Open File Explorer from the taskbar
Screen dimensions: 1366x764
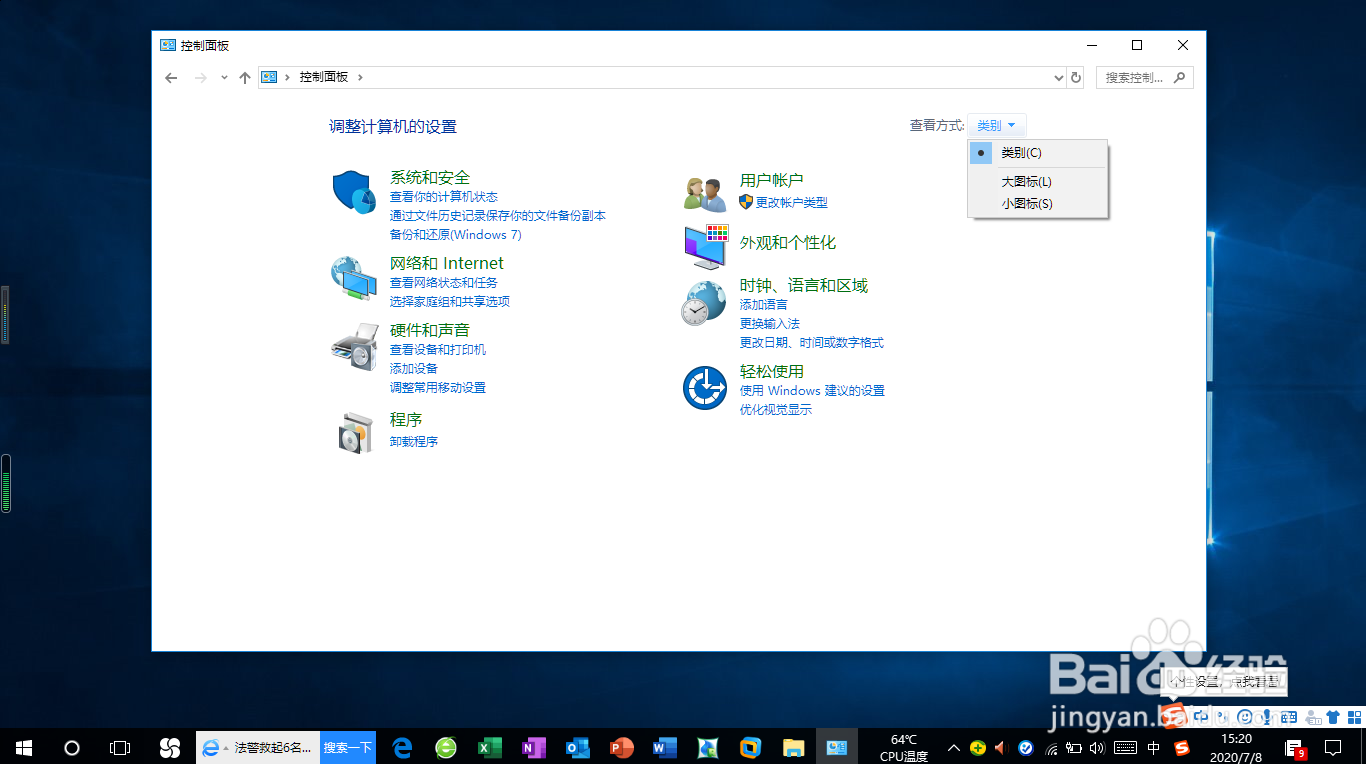point(794,747)
